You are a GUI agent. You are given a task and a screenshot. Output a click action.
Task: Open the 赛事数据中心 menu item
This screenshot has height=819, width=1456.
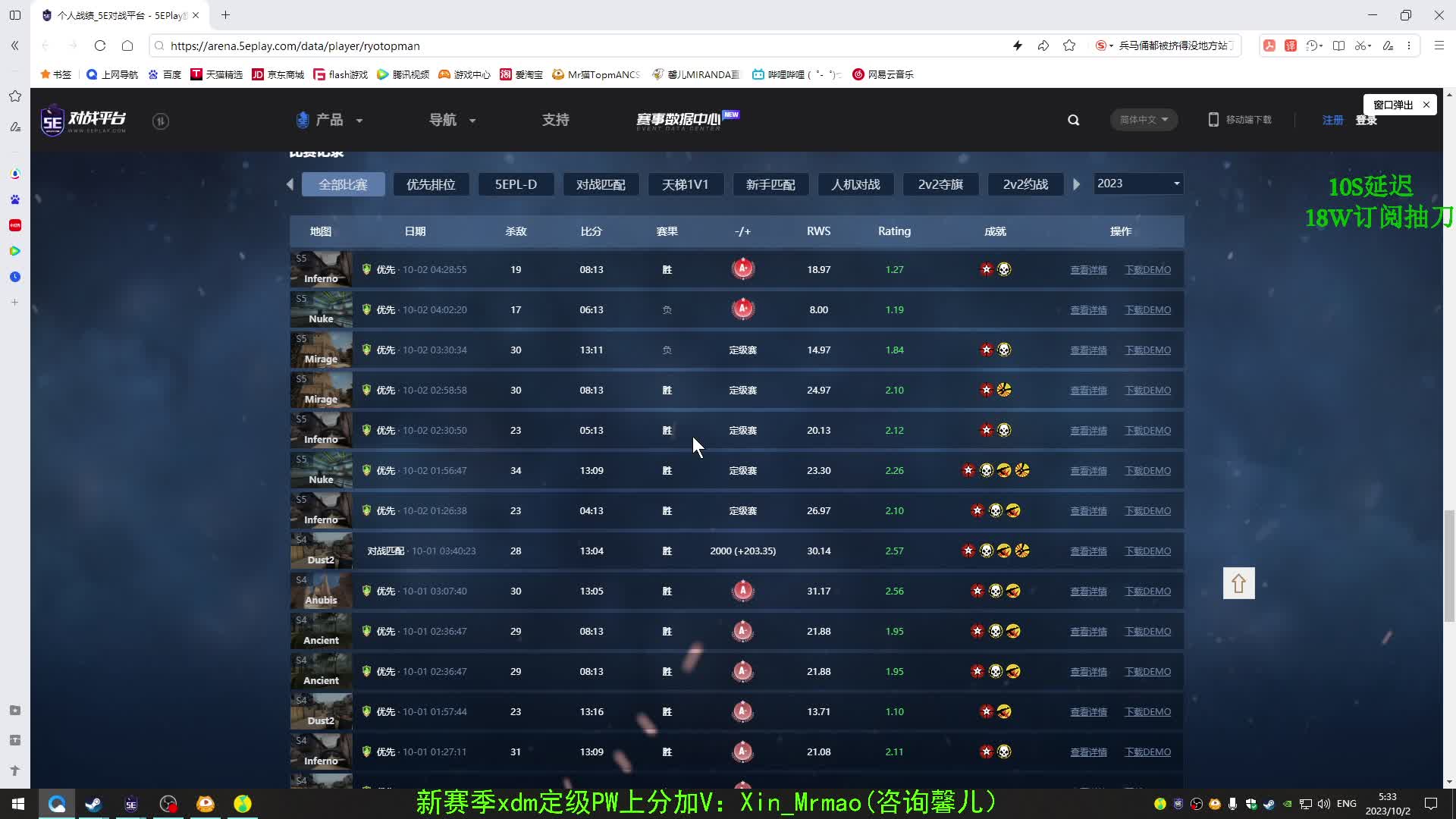click(x=679, y=120)
